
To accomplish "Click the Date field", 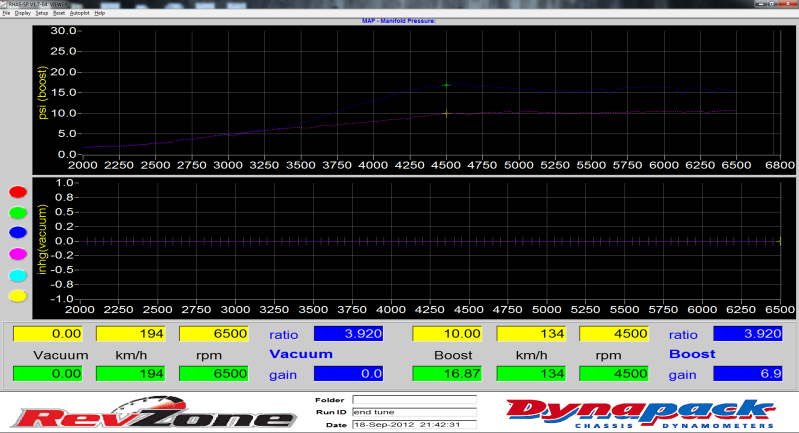I will click(x=413, y=424).
